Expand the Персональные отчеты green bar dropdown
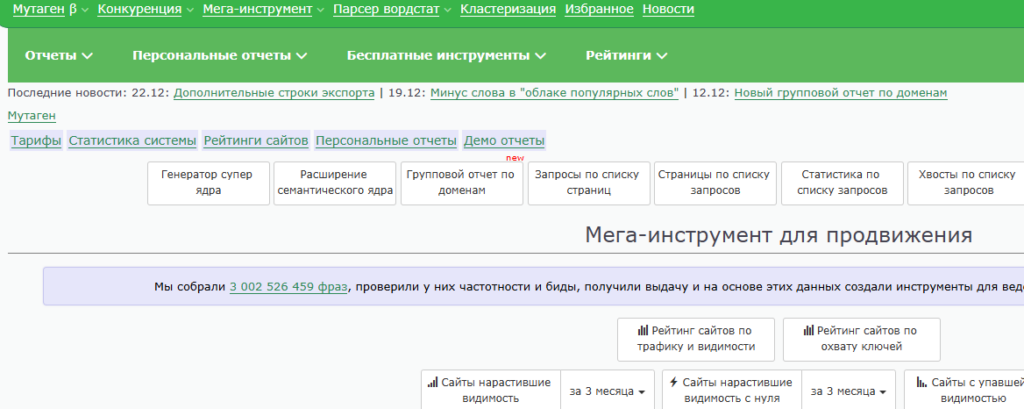 point(219,56)
